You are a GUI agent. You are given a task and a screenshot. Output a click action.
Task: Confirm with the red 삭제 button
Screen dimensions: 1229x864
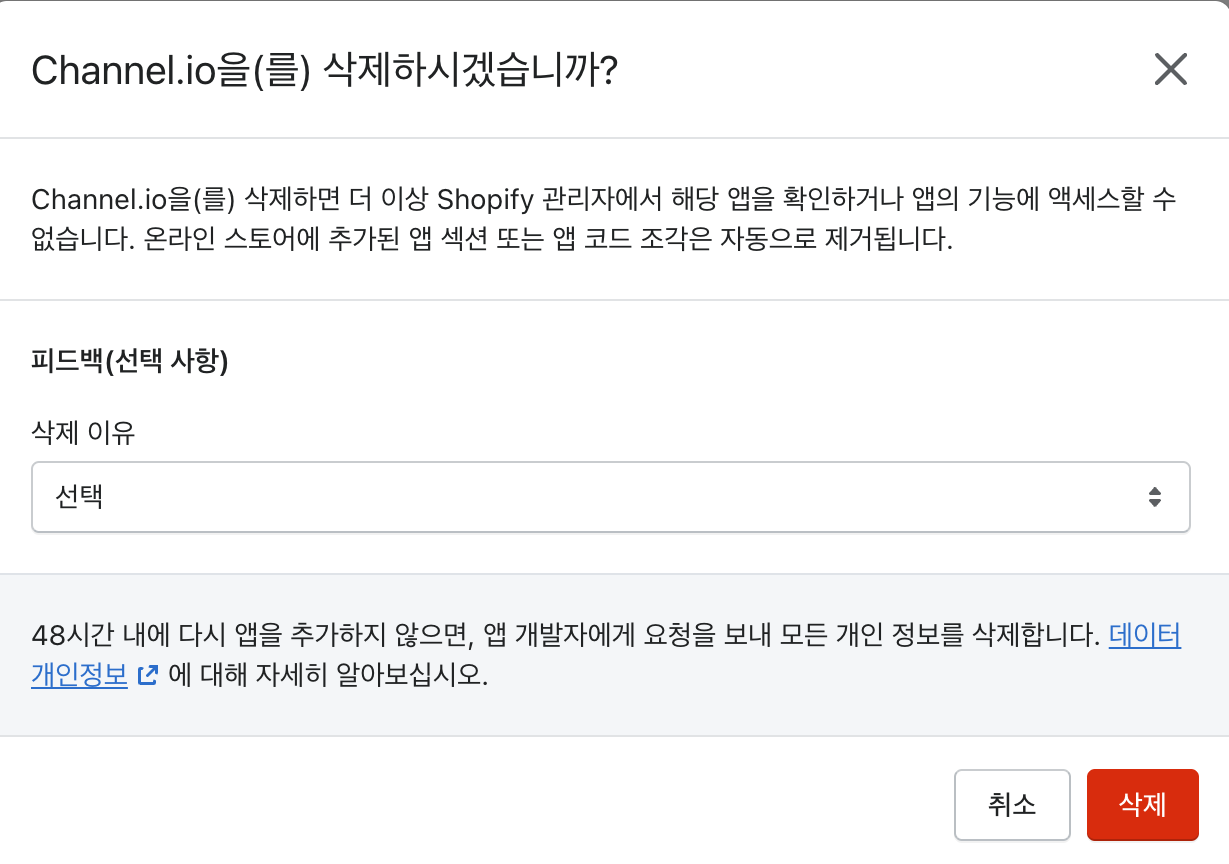click(x=1142, y=805)
